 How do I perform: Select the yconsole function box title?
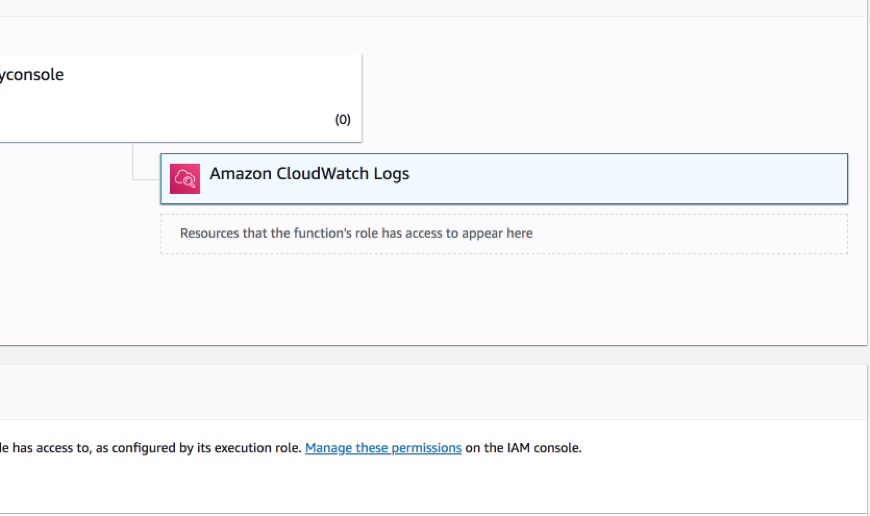pos(32,75)
